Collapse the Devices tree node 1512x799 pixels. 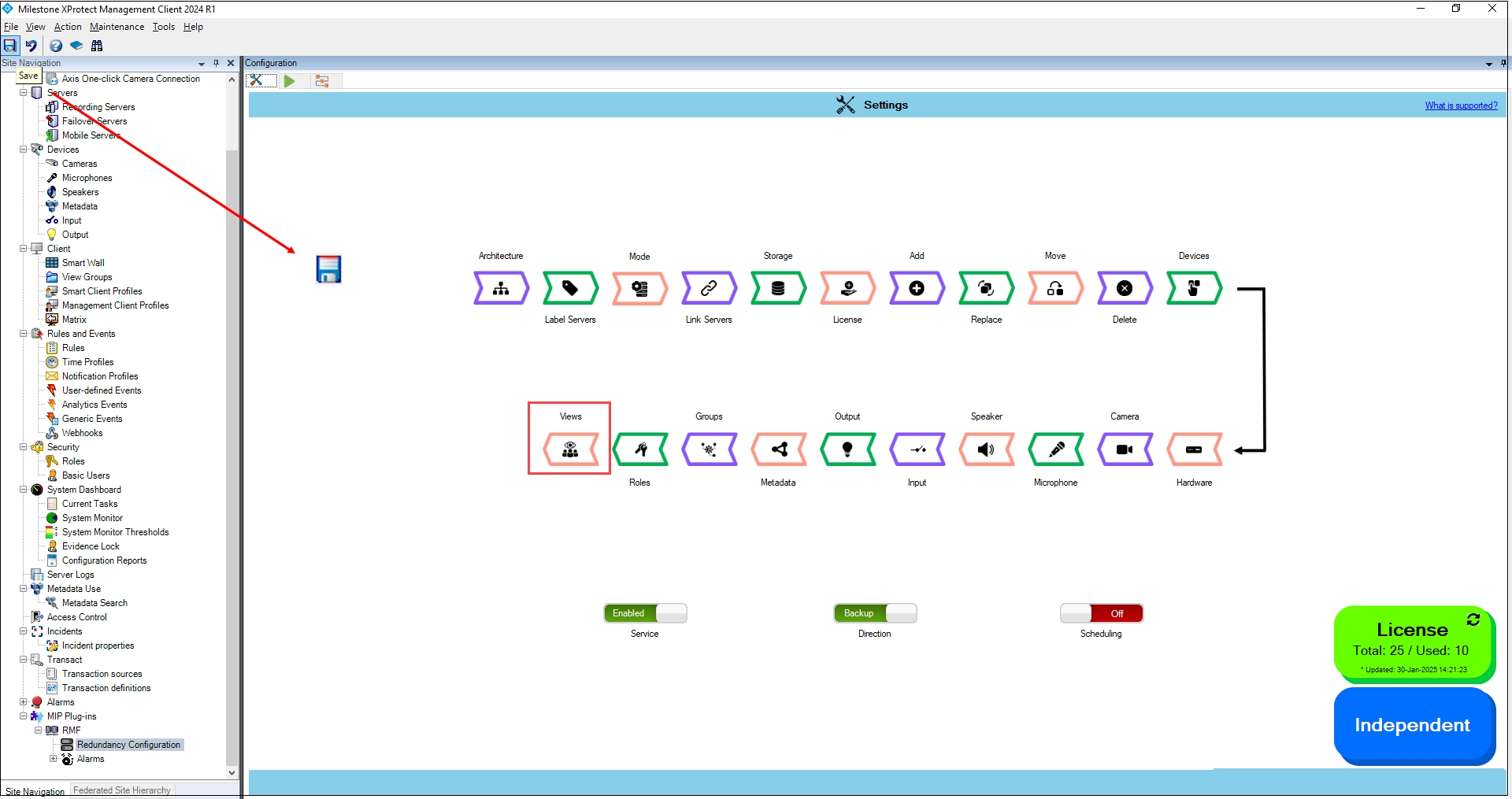(24, 150)
